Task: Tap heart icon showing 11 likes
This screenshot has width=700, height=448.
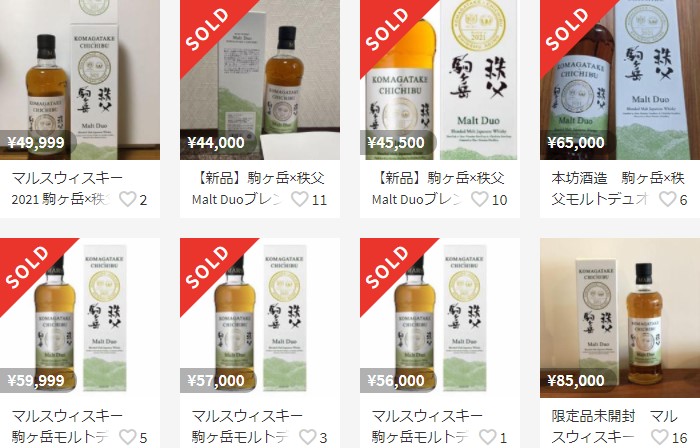Action: [x=300, y=199]
